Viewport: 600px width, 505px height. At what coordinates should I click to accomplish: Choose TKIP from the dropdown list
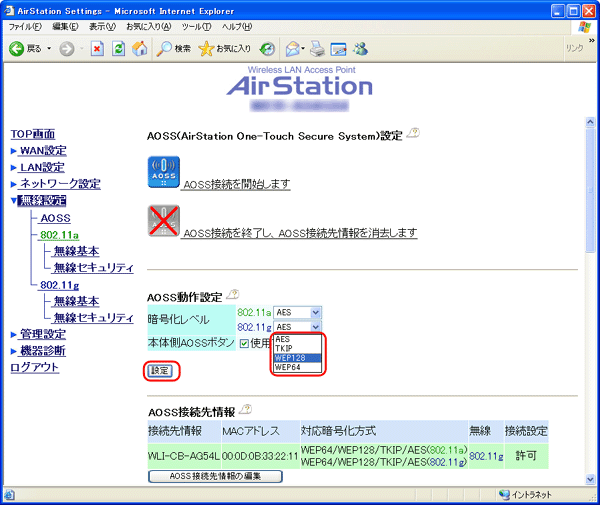(x=297, y=348)
